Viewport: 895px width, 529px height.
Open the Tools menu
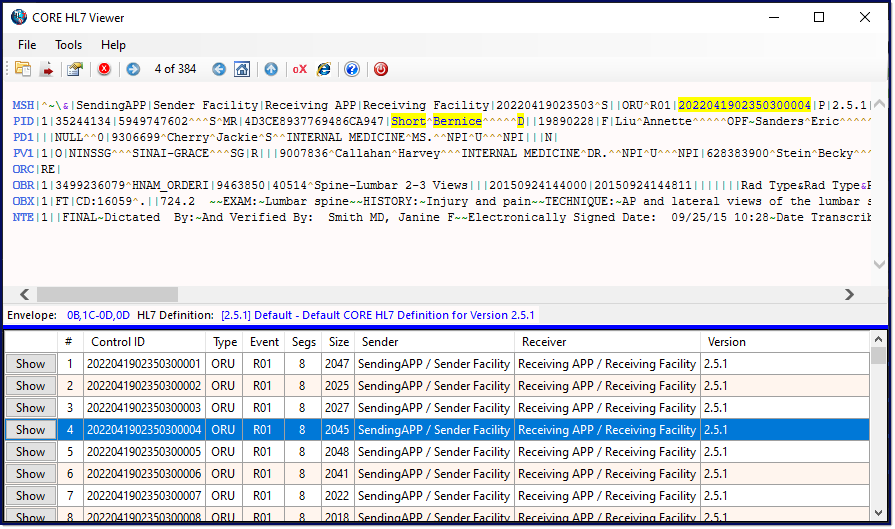click(68, 45)
